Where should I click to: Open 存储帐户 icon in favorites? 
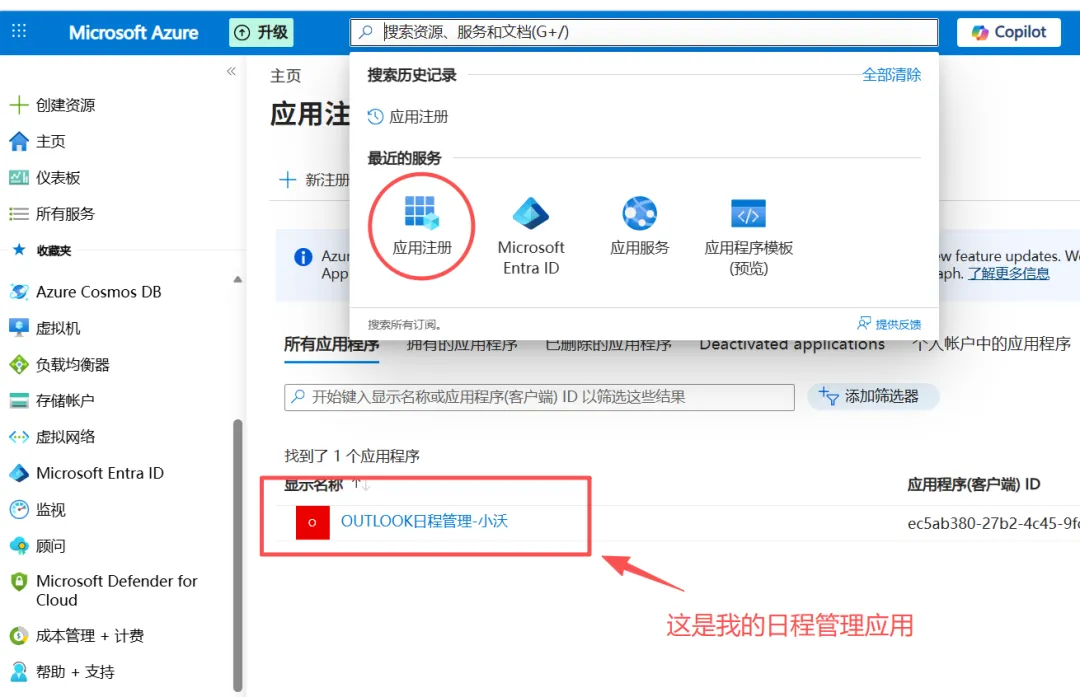[19, 400]
